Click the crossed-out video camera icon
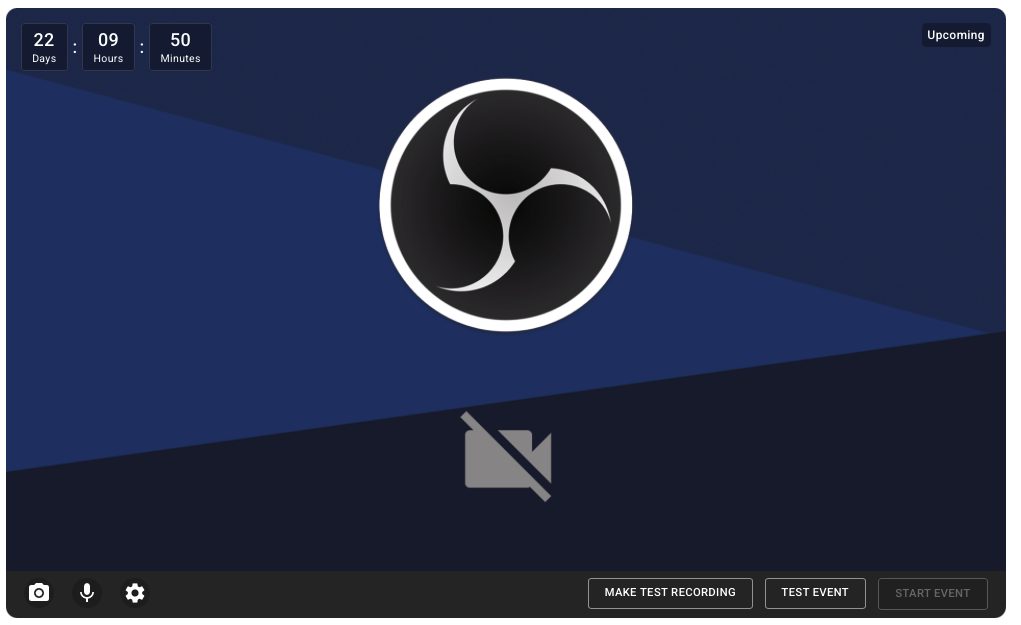 (507, 456)
